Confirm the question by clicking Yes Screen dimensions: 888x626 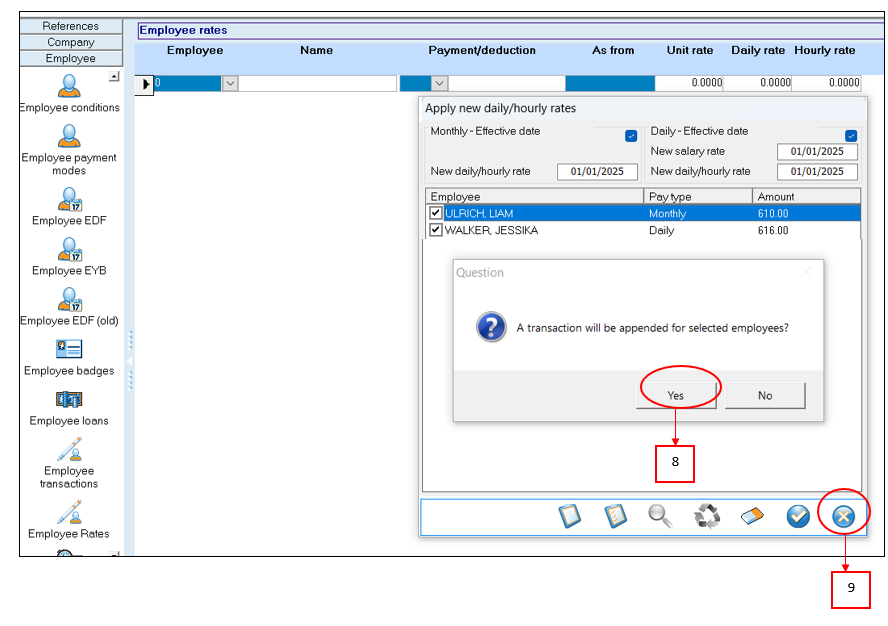point(676,395)
